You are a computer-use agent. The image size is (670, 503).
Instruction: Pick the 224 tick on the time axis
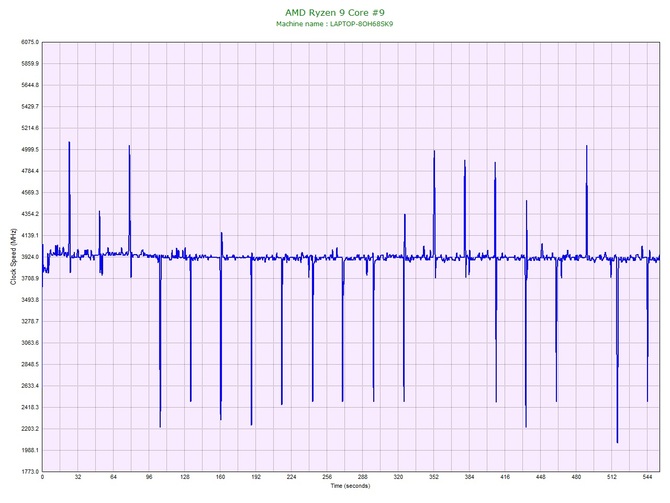291,477
